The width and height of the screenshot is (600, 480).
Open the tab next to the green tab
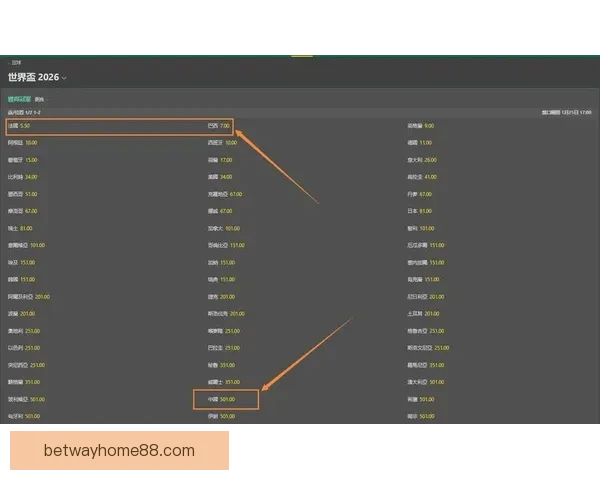(x=39, y=99)
